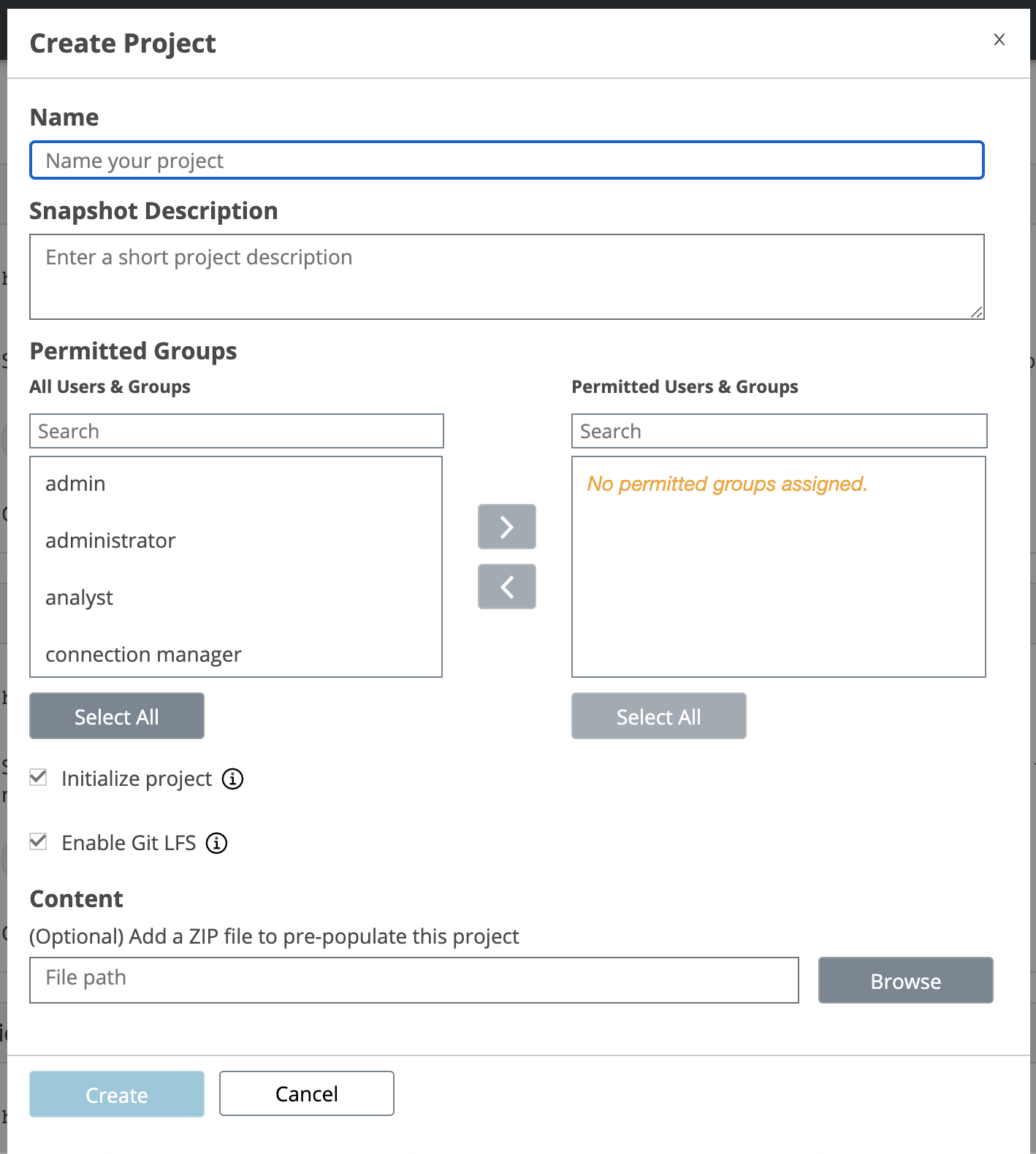Click Select All under All Users & Groups
Viewport: 1036px width, 1154px height.
pos(117,716)
